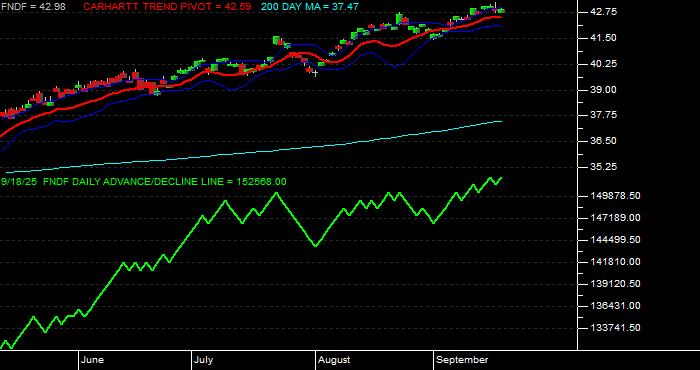Click the 139120.50 axis value
This screenshot has width=700, height=370.
[x=615, y=284]
